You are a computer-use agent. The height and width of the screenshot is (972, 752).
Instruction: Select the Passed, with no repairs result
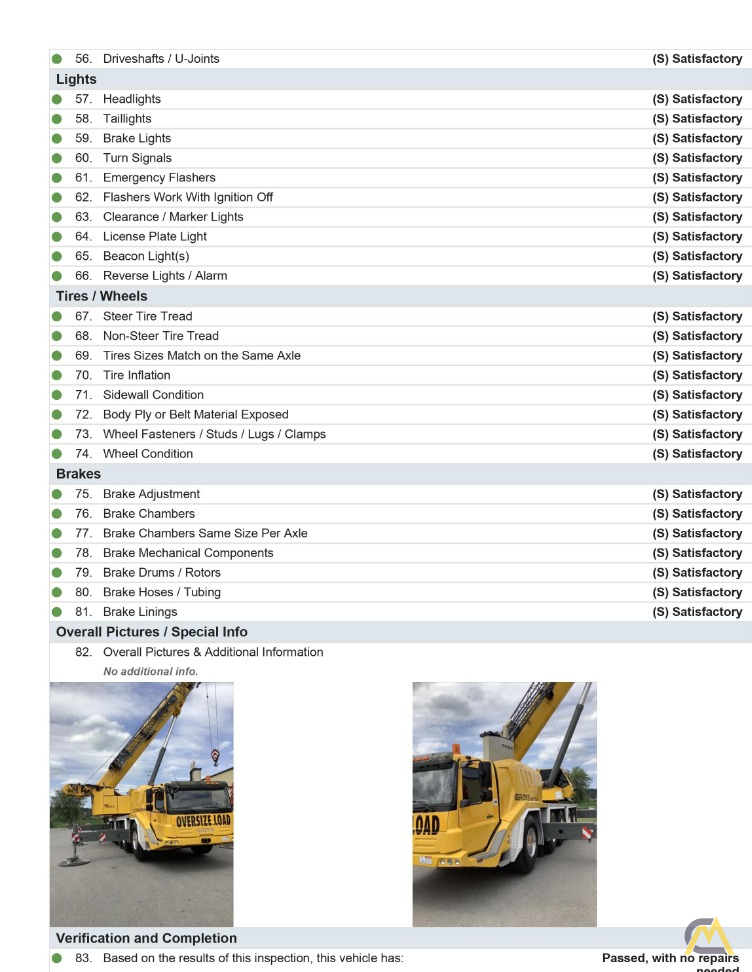(x=671, y=963)
